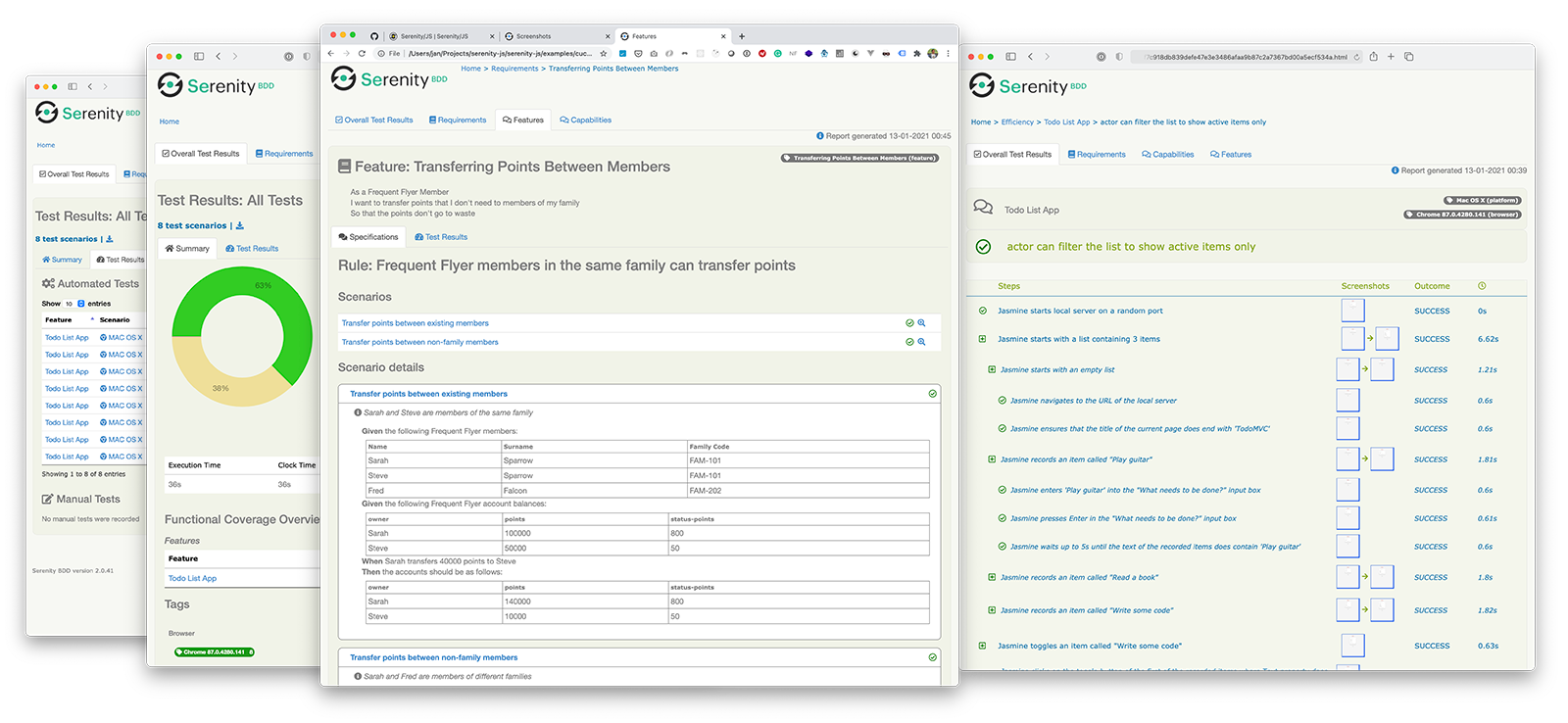Viewport: 1568px width, 723px height.
Task: Click the GitHub pinned tab icon
Action: (373, 36)
